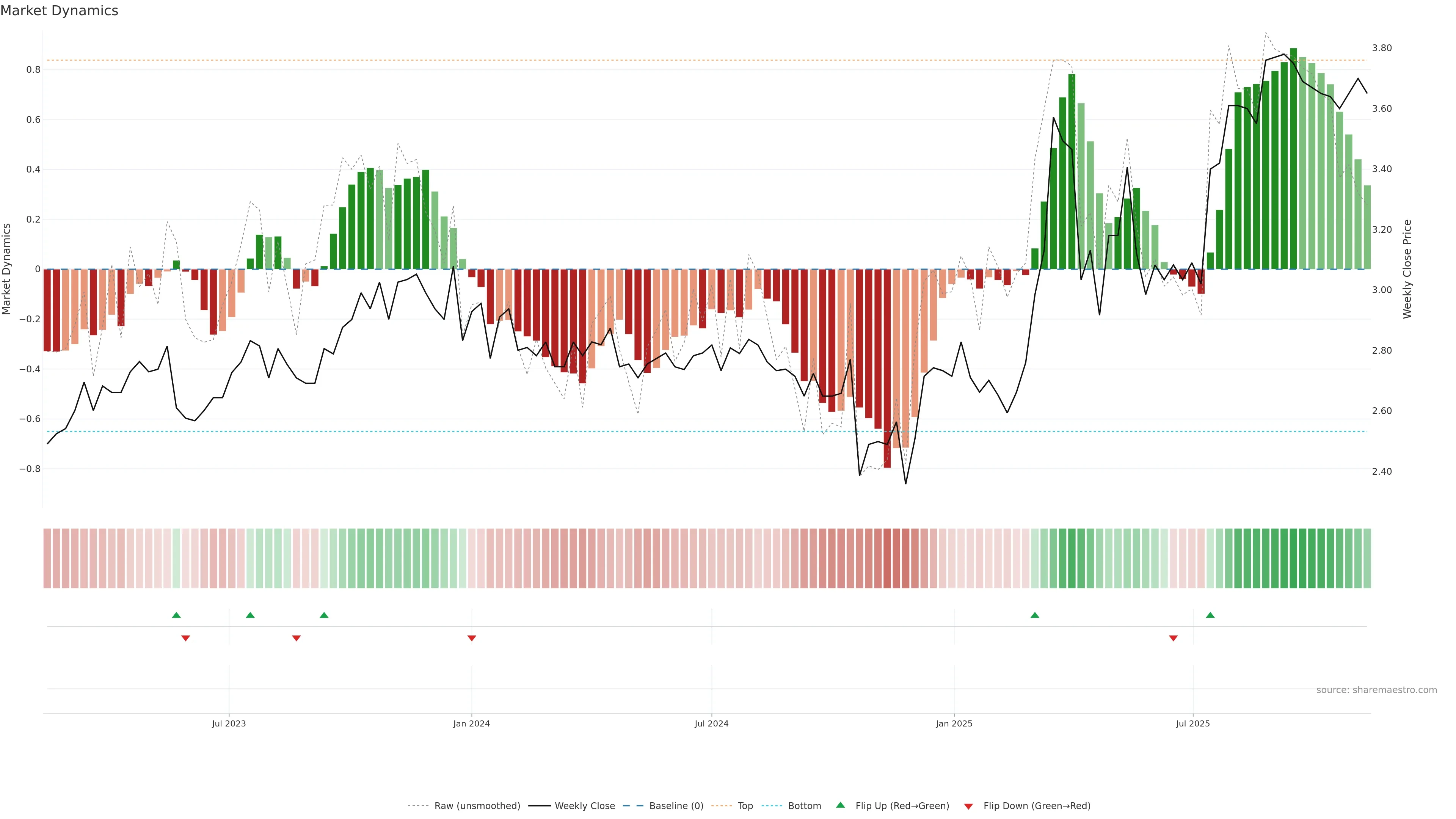Click the Market Dynamics chart title

60,11
